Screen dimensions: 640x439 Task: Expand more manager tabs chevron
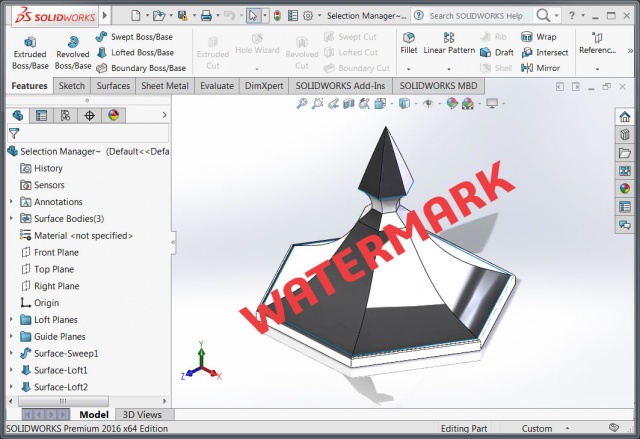pos(164,115)
